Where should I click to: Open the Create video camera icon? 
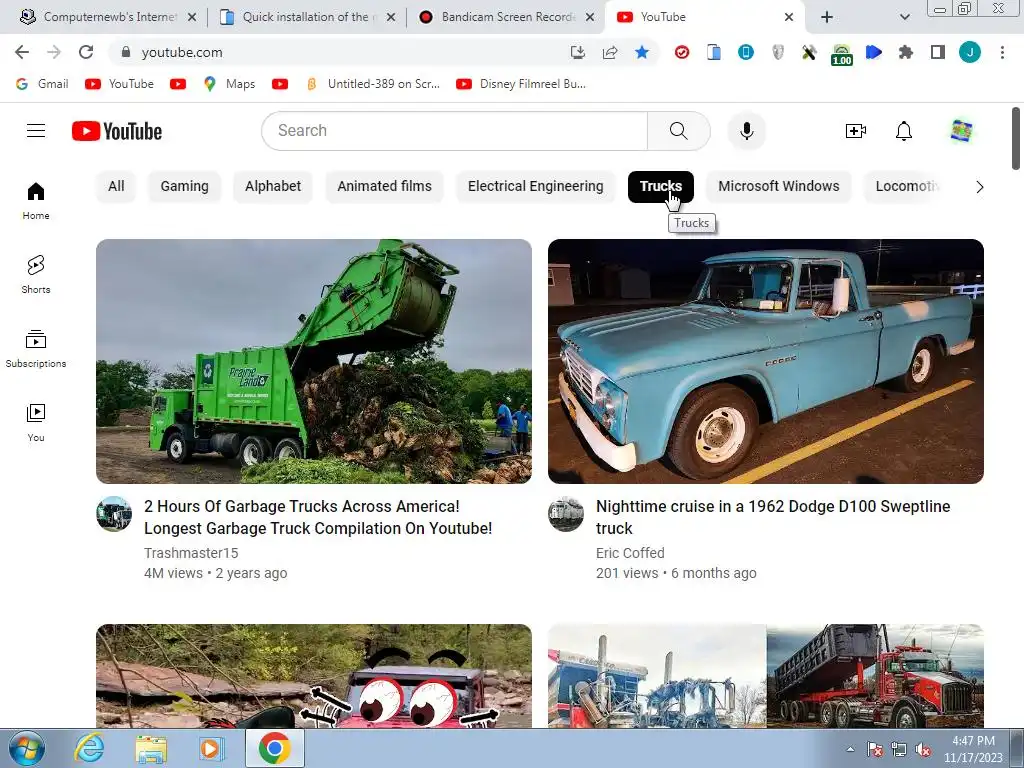tap(856, 131)
